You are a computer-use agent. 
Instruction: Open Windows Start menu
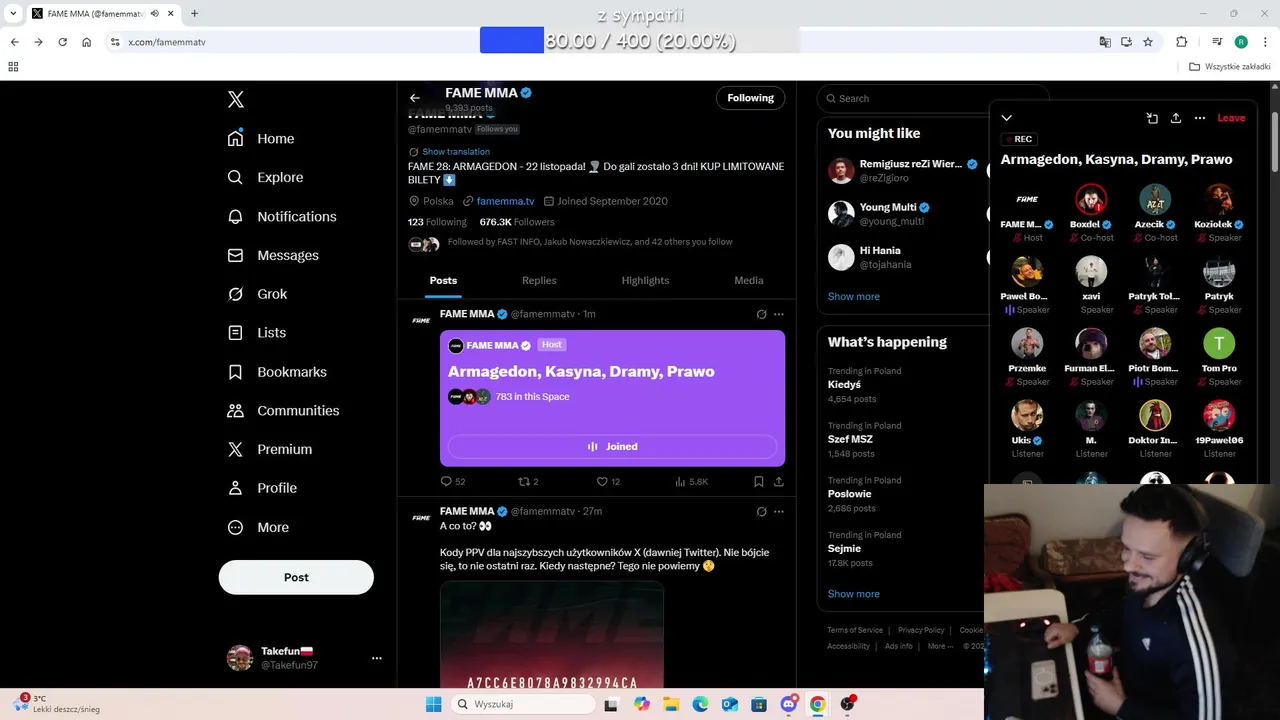(x=433, y=704)
